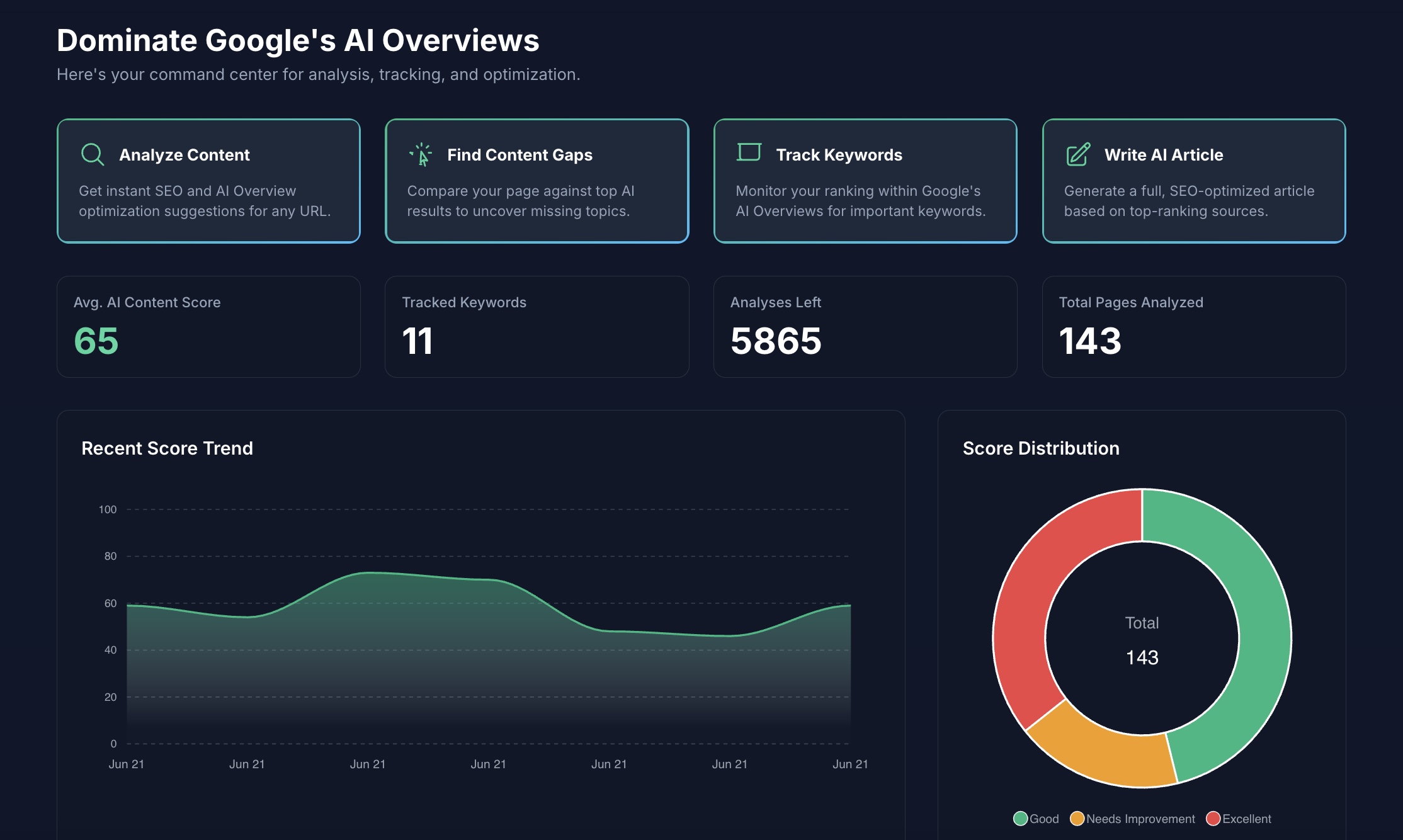Screen dimensions: 1403x840
Task: Click the magnifier icon in Analyze Content
Action: [93, 154]
